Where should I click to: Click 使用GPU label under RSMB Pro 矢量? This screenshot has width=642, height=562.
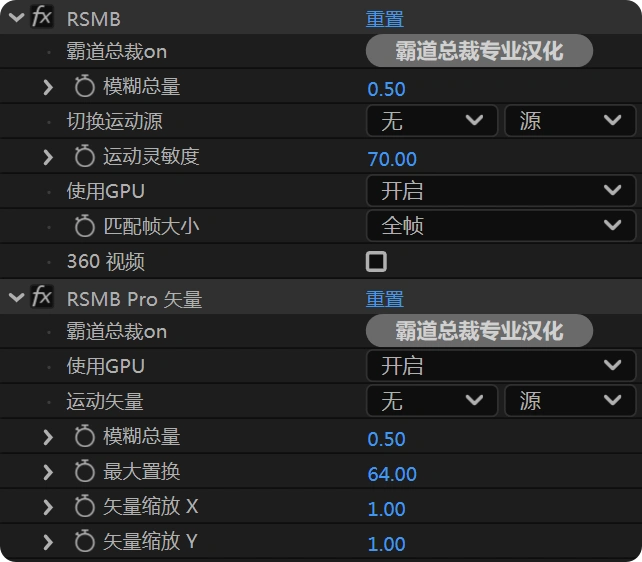[x=106, y=366]
